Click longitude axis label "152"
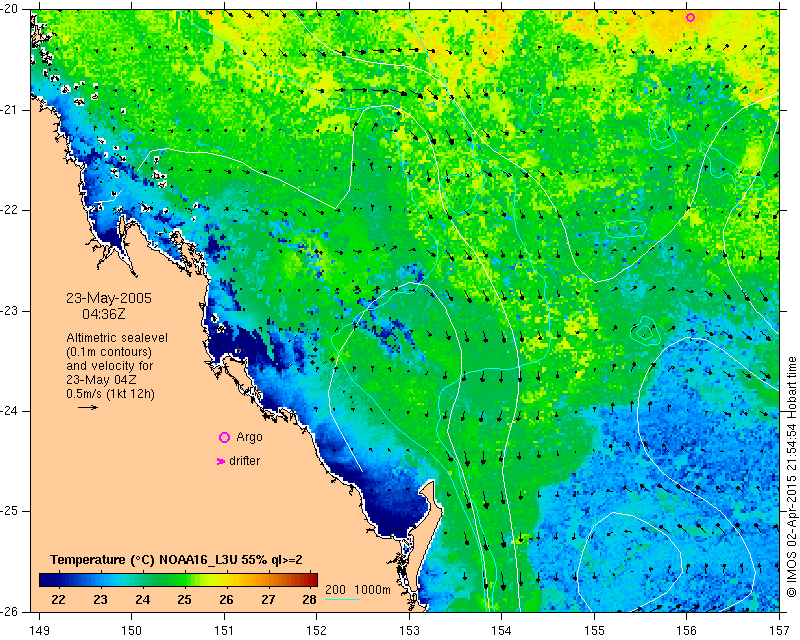Viewport: 800px width, 640px height. click(x=317, y=631)
